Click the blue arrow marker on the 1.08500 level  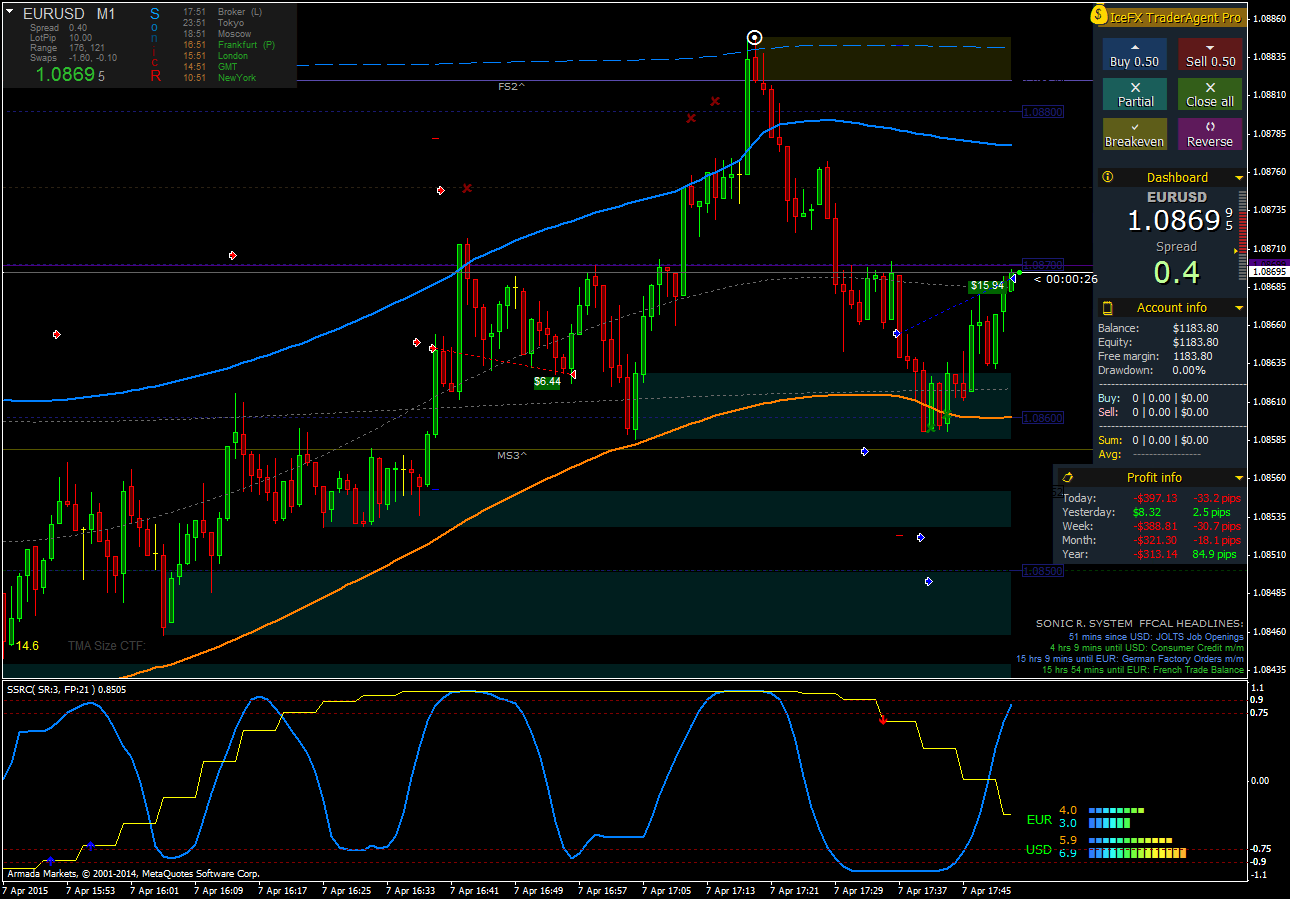(x=929, y=581)
